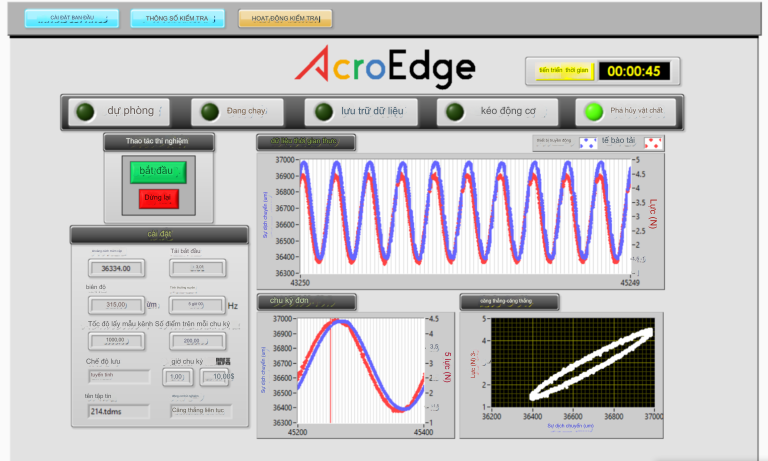Open the Chế độ lưu dropdown

tap(118, 376)
